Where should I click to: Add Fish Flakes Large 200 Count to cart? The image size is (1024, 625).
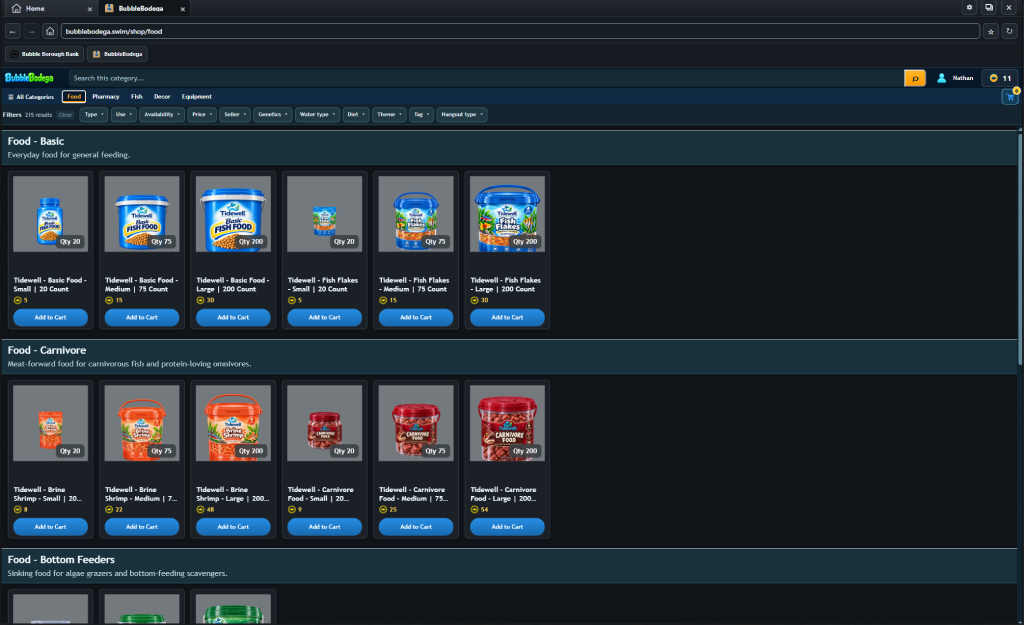click(x=507, y=317)
